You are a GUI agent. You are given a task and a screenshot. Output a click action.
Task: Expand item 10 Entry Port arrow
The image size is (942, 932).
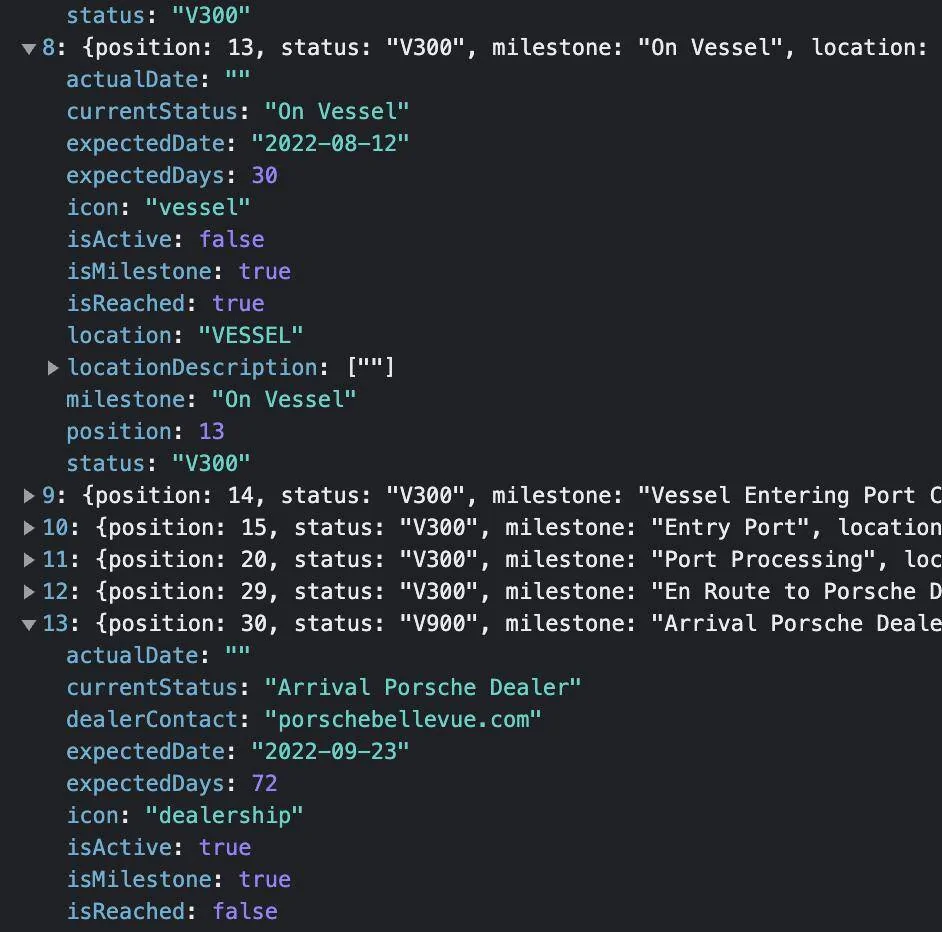(x=28, y=528)
